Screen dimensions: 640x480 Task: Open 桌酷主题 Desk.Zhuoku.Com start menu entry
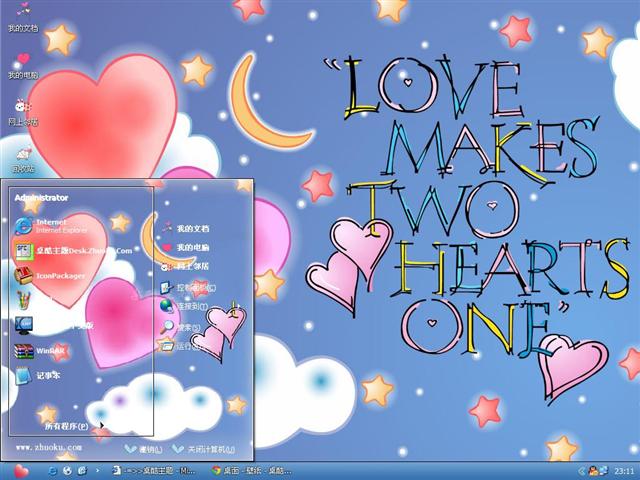(x=73, y=251)
